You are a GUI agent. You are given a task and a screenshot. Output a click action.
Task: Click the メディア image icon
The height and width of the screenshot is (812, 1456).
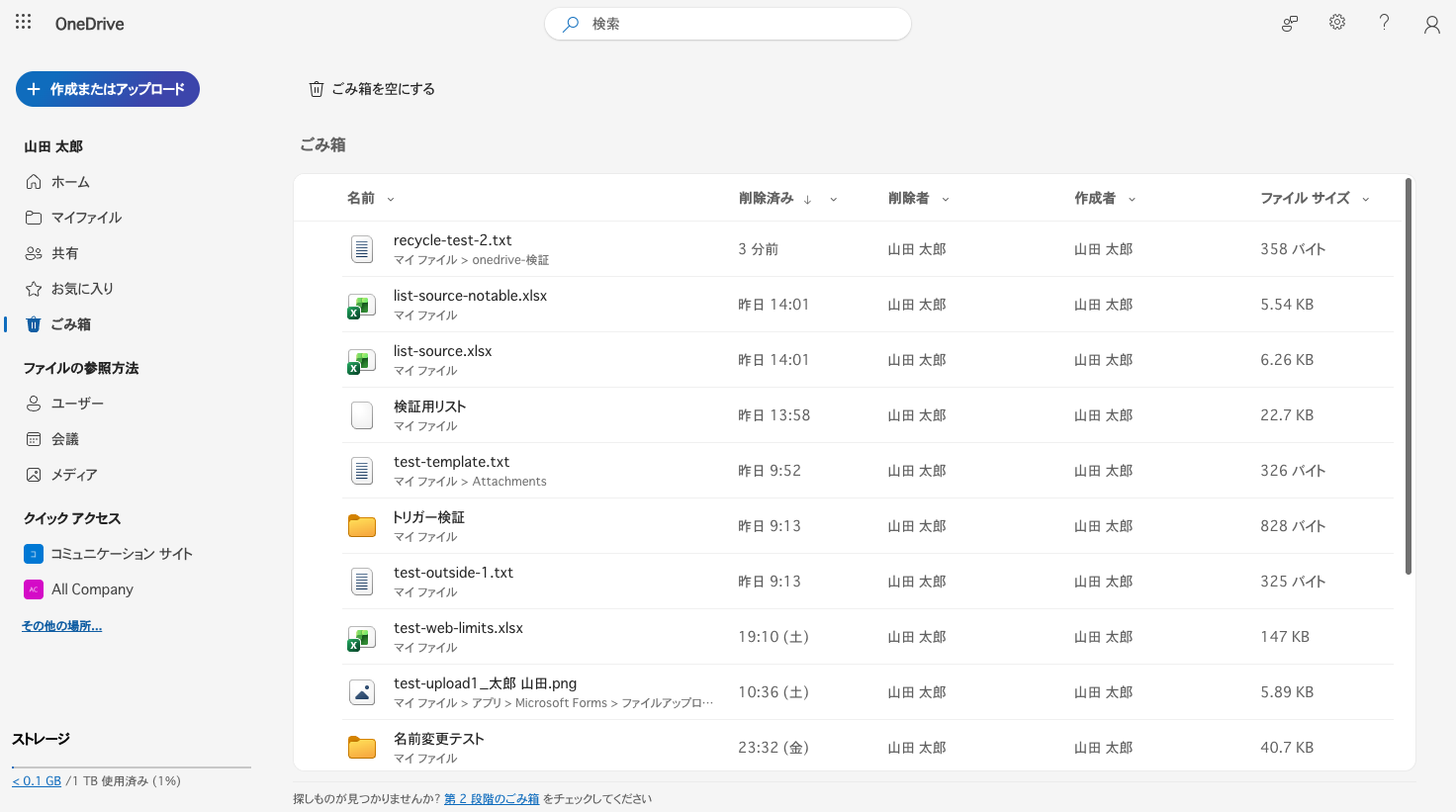pyautogui.click(x=34, y=475)
